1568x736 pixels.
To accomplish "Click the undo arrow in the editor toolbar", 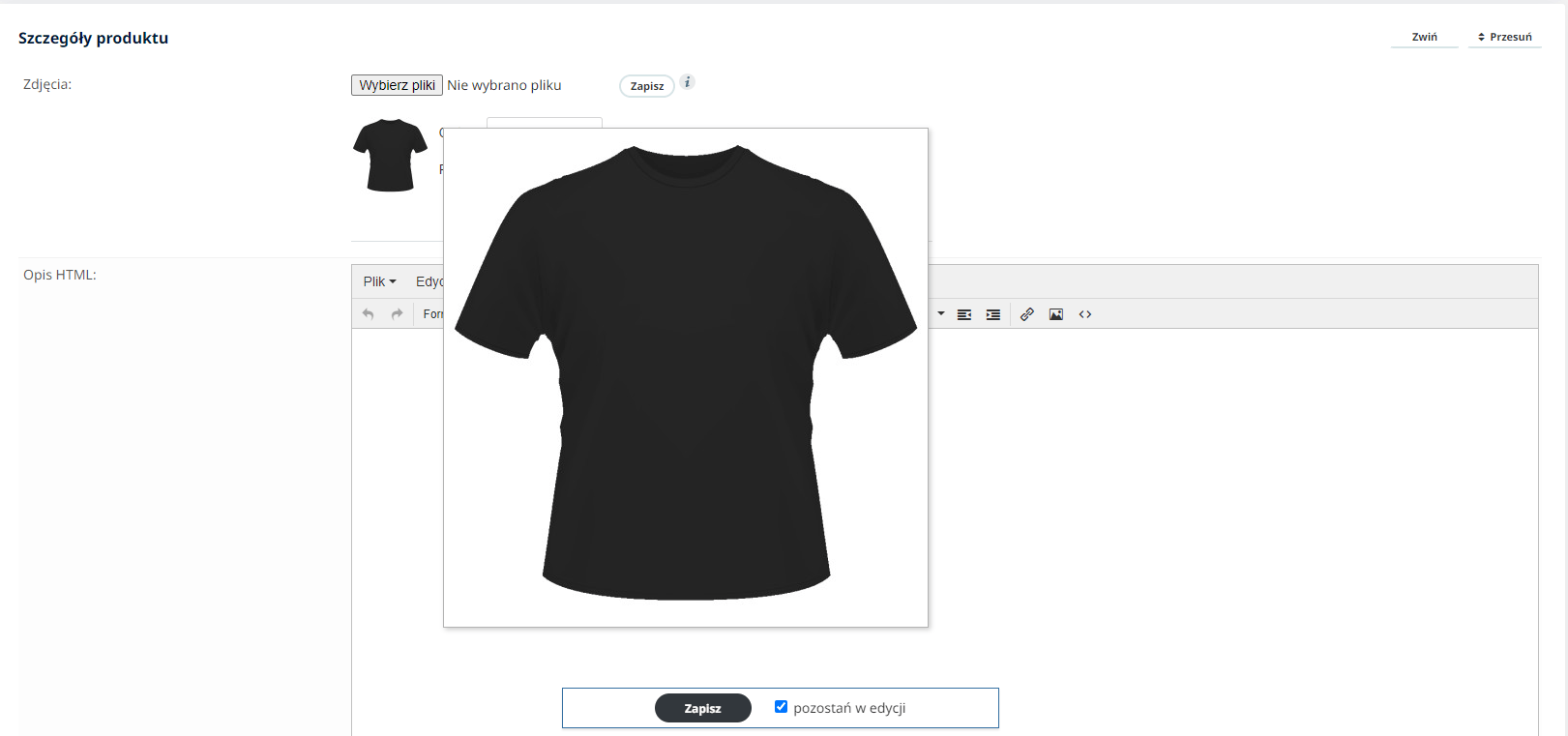I will click(x=368, y=314).
